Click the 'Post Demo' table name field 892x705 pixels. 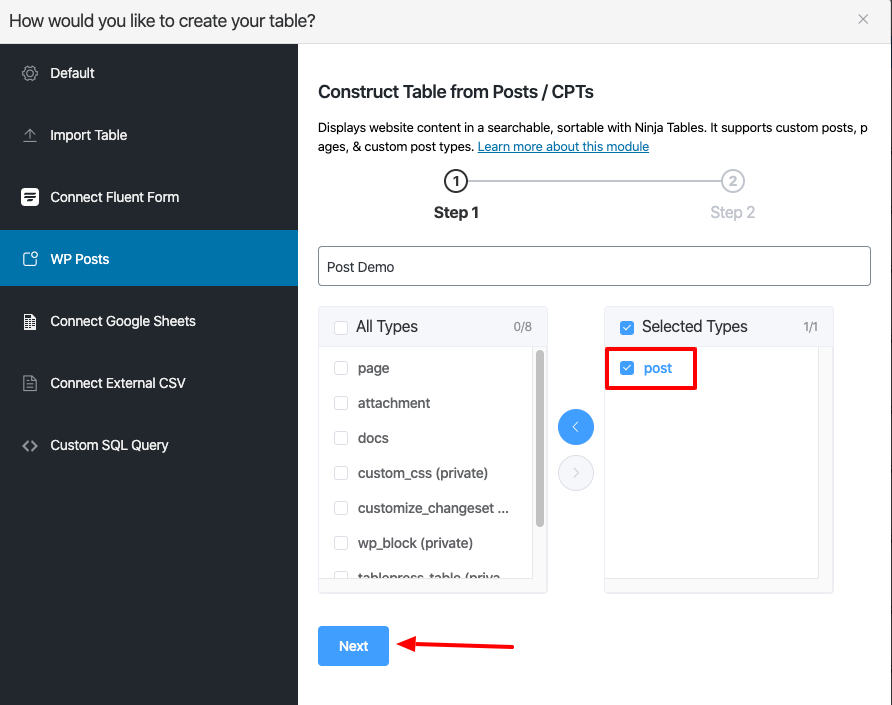pos(594,267)
